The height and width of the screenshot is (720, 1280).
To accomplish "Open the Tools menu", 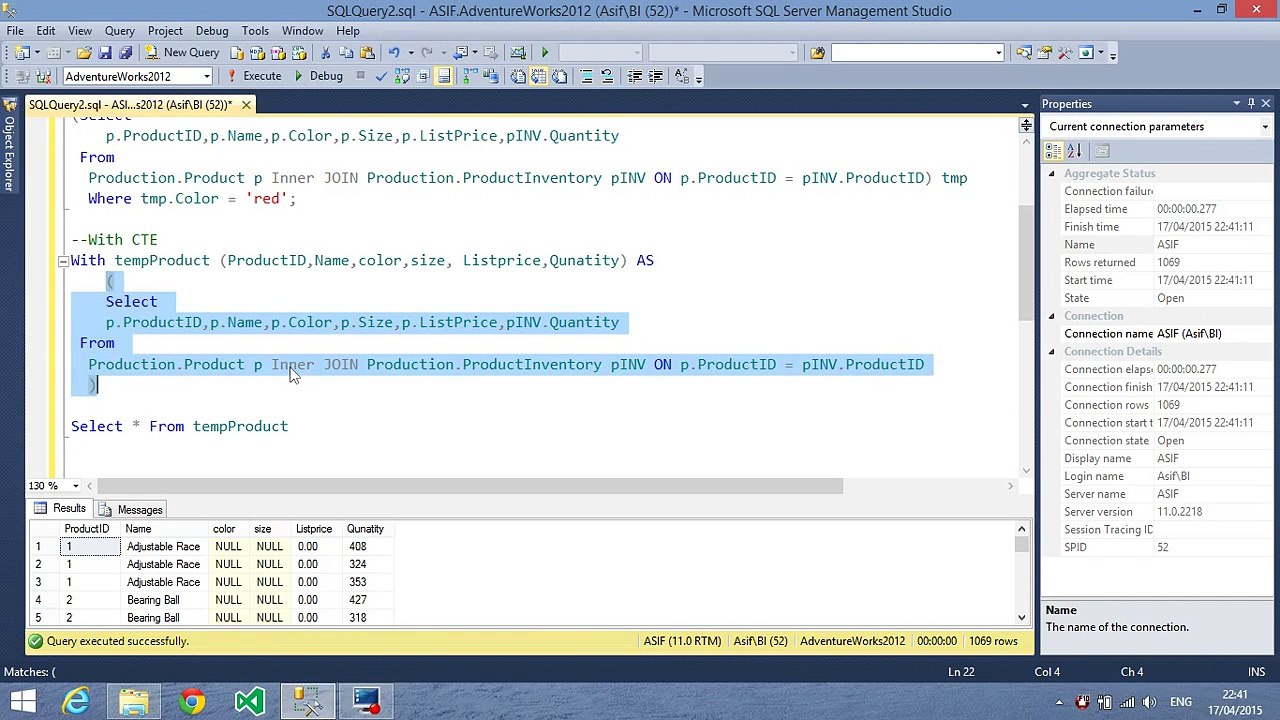I will coord(255,31).
